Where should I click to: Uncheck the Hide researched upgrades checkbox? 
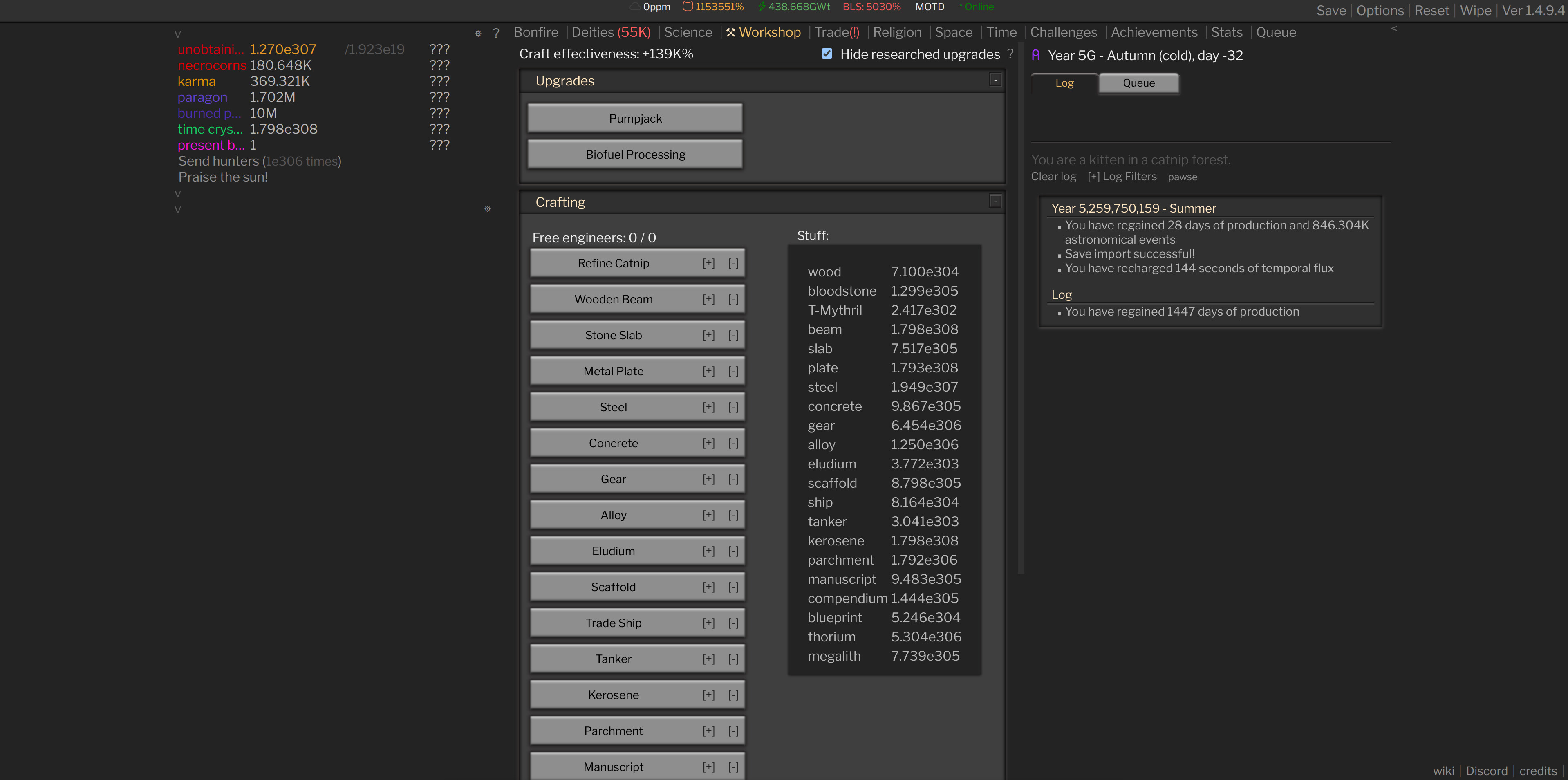click(826, 54)
